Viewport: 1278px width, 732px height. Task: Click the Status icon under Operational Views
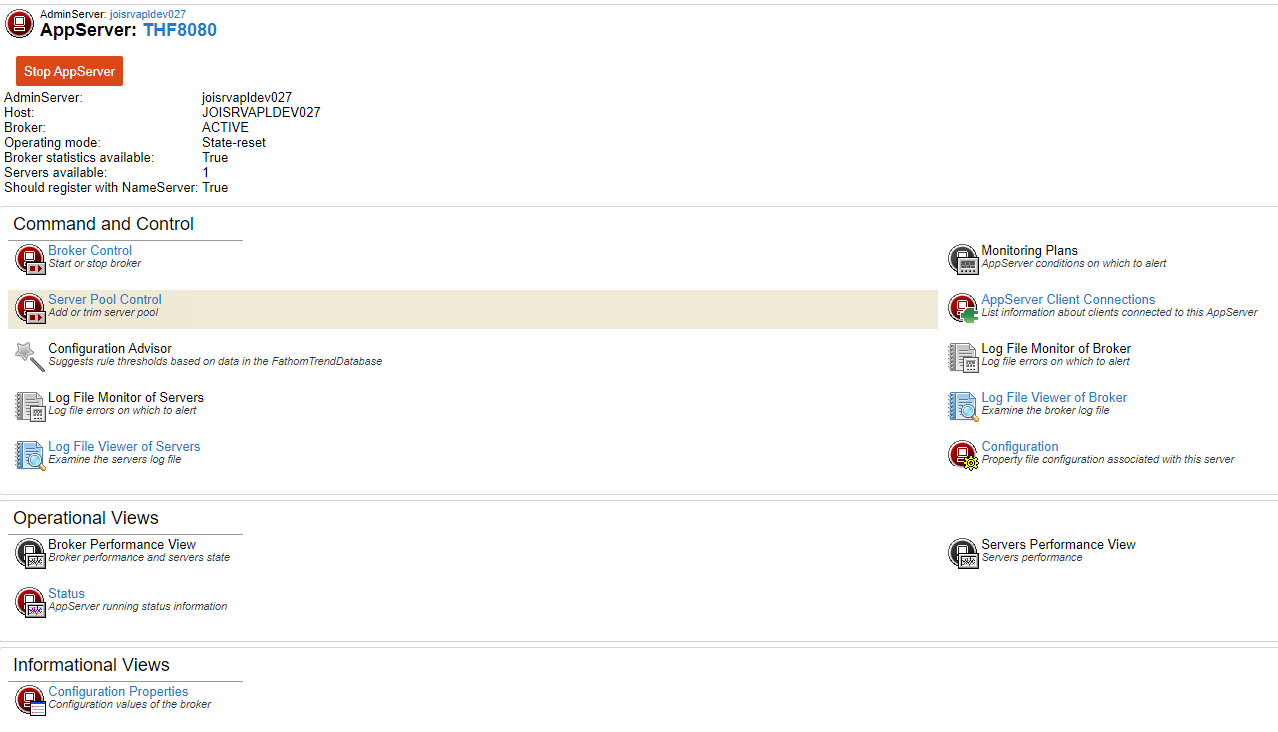click(30, 602)
